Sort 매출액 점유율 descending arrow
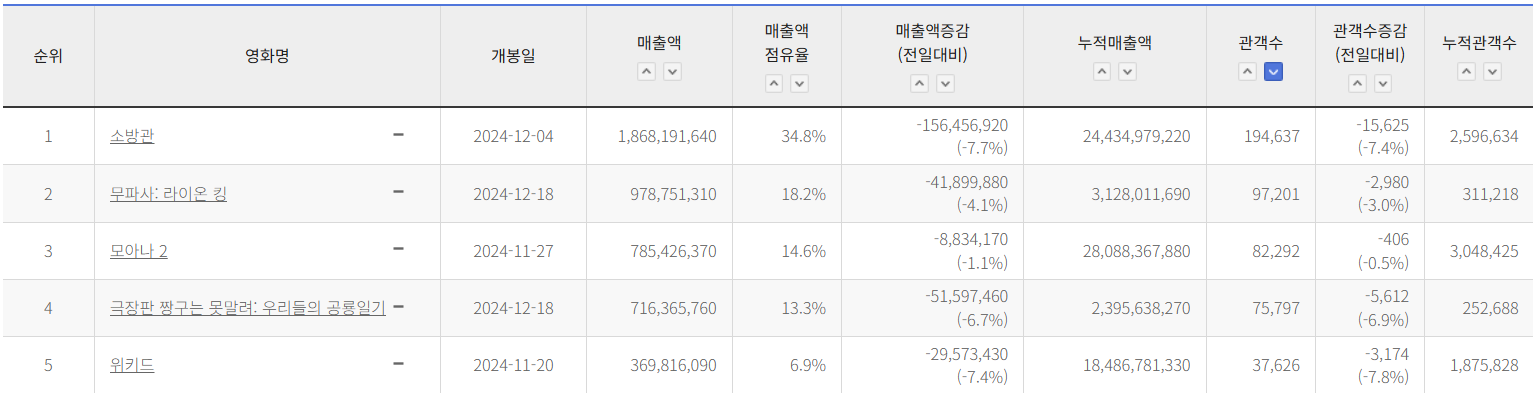 click(x=800, y=84)
